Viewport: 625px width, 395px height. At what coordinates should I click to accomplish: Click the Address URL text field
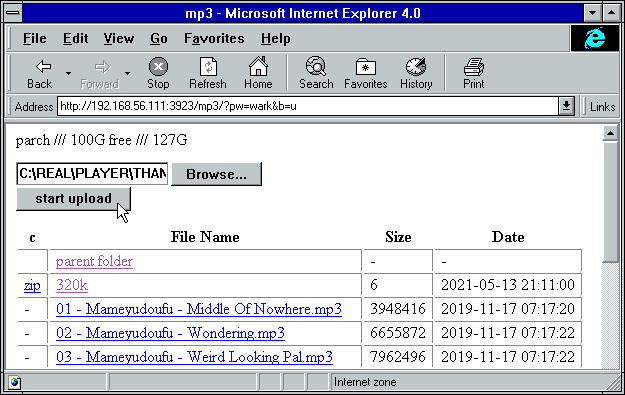pos(308,106)
